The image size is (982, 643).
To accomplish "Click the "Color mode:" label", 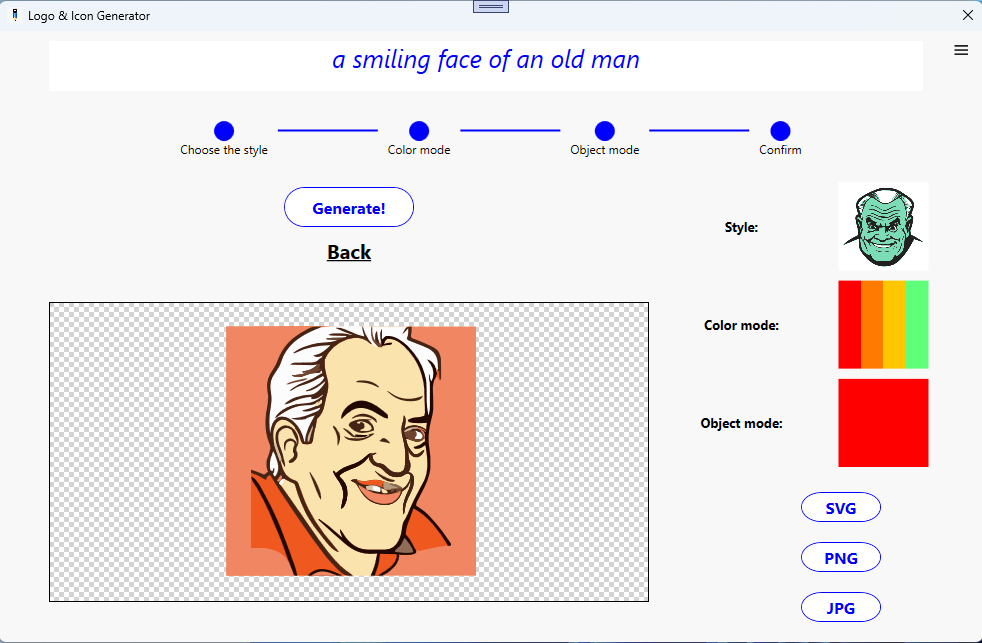I will pos(741,326).
